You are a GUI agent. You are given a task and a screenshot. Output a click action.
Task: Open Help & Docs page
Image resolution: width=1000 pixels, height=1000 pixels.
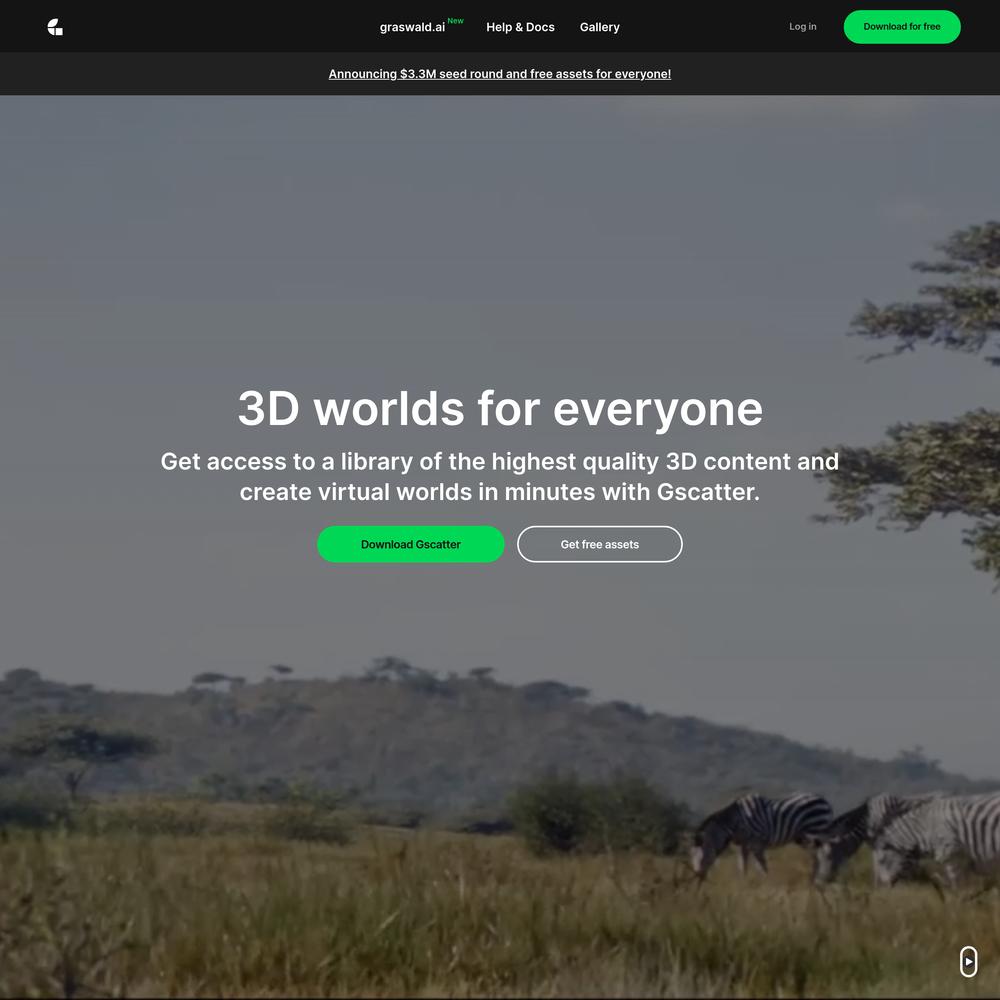(x=520, y=27)
